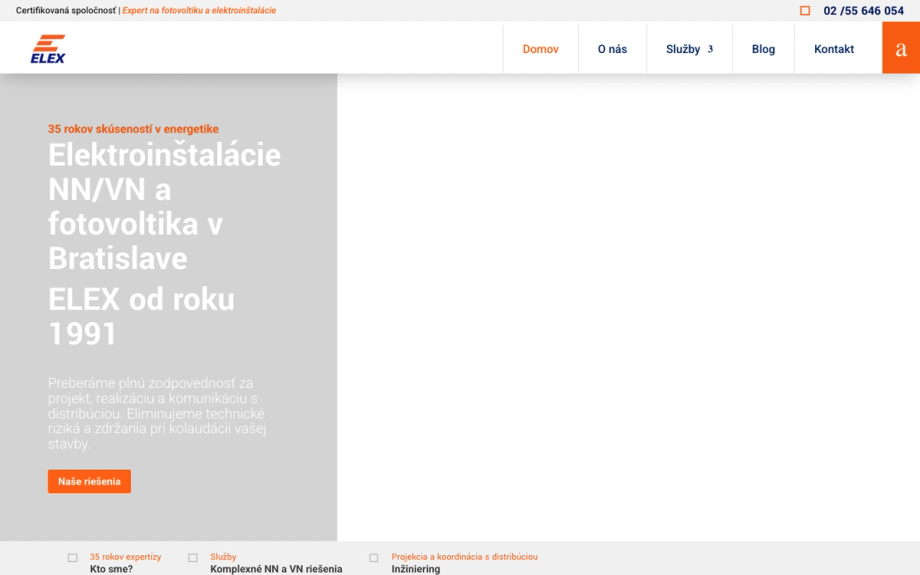Click the icon next to 'Kto sme?'

[x=73, y=558]
